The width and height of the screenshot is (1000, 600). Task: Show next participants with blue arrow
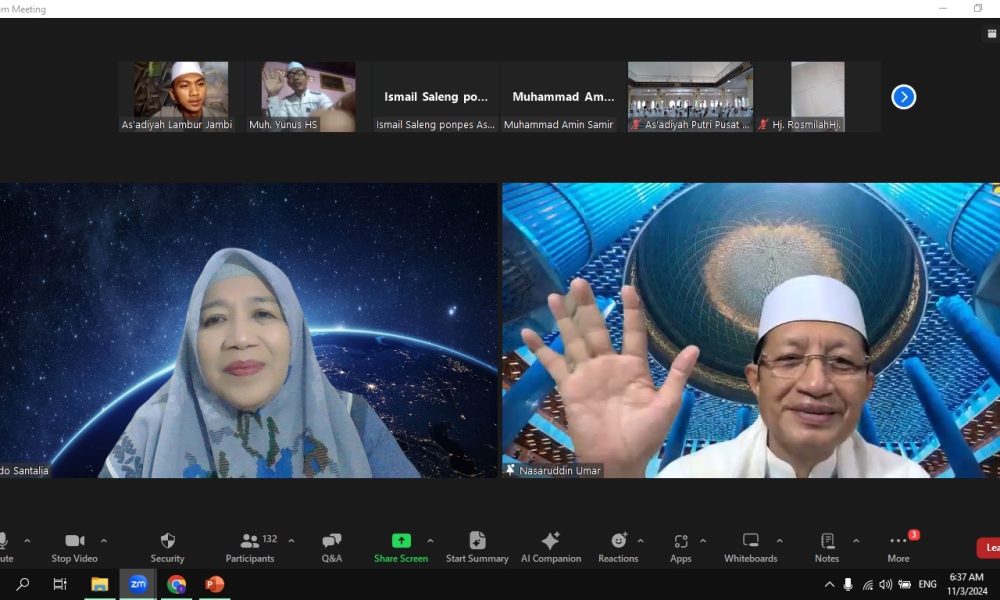pos(903,97)
